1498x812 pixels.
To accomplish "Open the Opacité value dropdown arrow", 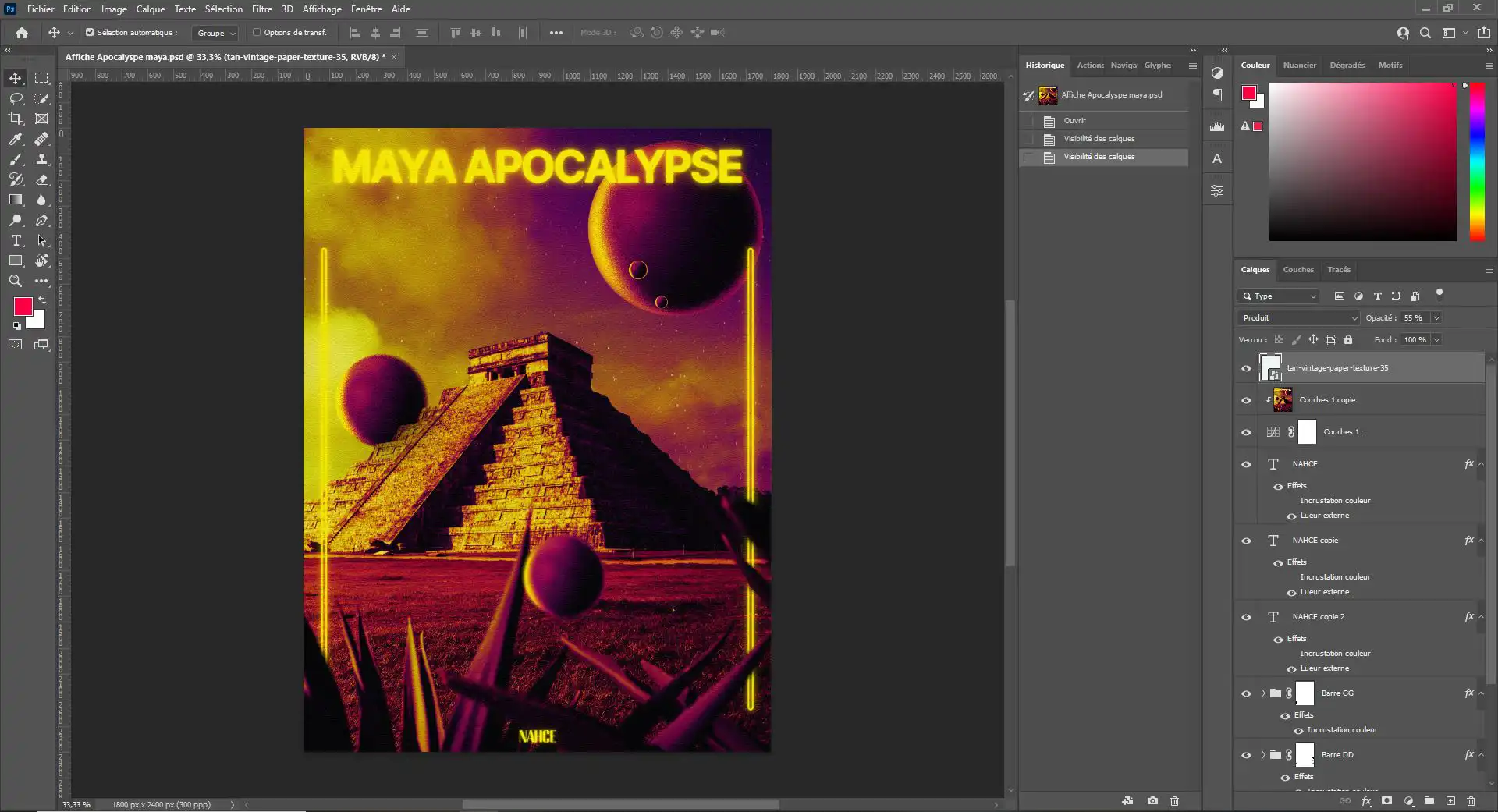I will point(1436,318).
